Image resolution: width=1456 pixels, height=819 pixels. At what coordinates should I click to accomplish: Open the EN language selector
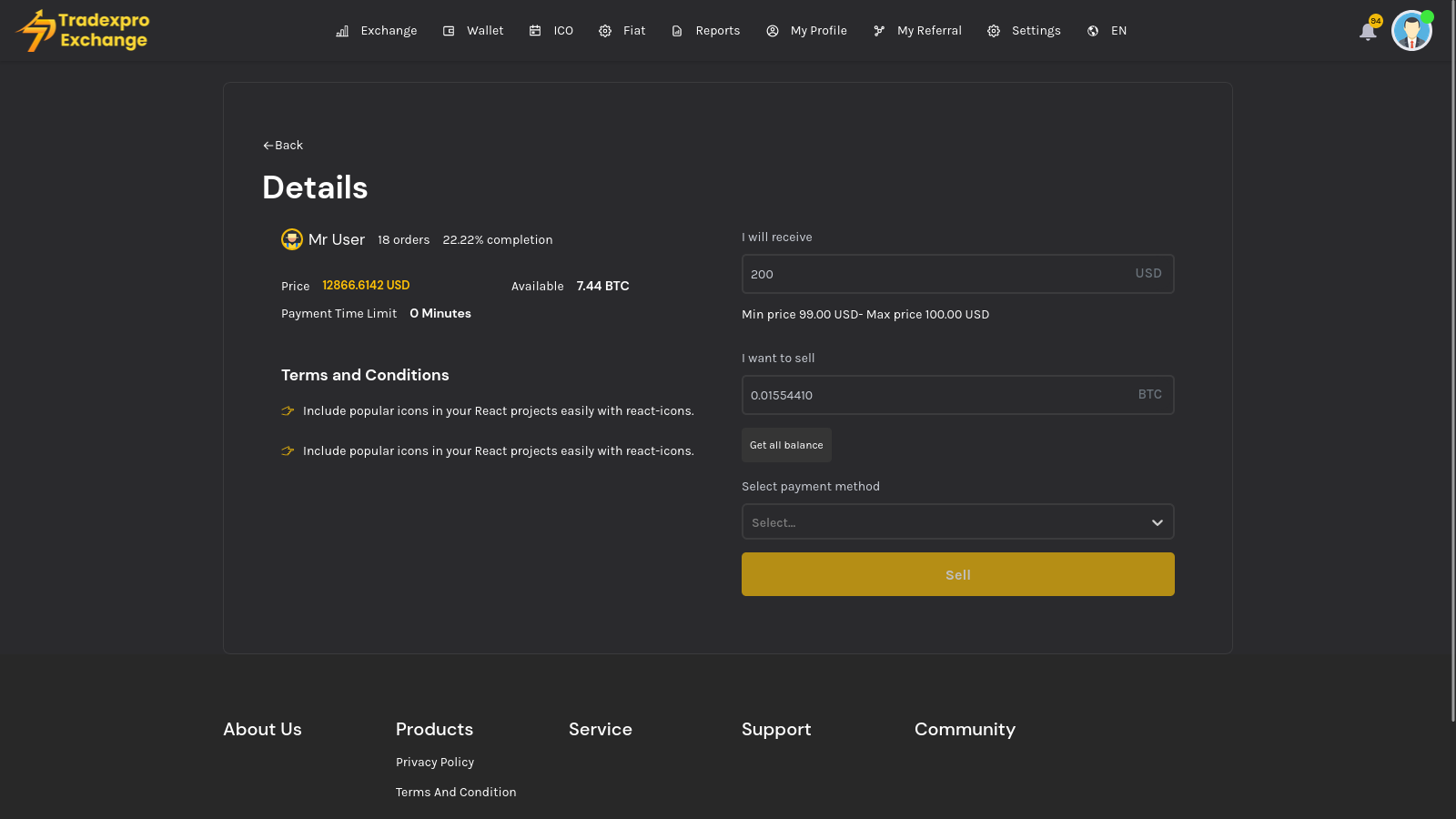1118,31
